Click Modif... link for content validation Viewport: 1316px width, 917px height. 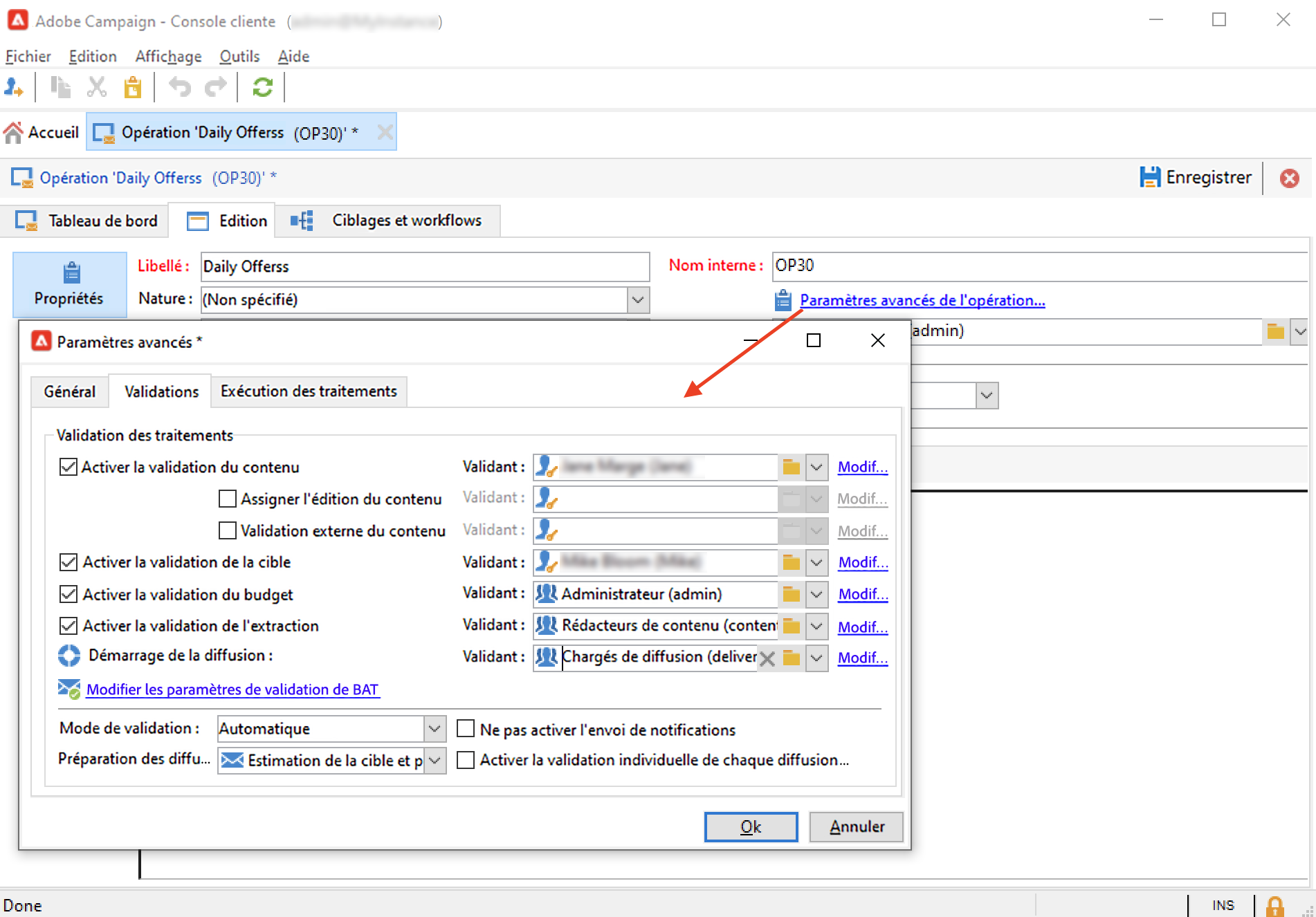coord(863,467)
